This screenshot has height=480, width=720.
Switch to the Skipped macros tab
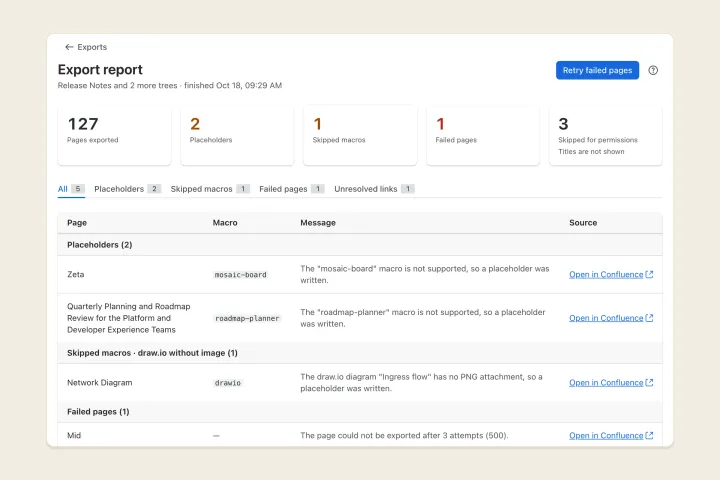coord(210,189)
